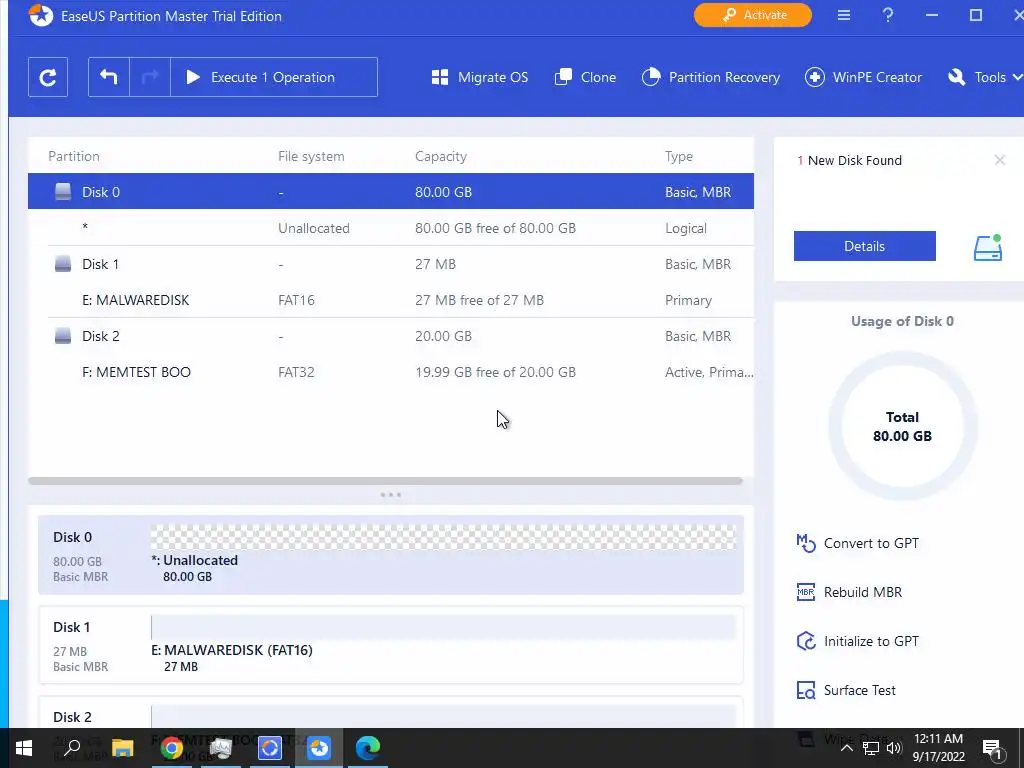Image resolution: width=1024 pixels, height=768 pixels.
Task: Select the Unallocated 80.00 GB partition row
Action: (x=391, y=228)
